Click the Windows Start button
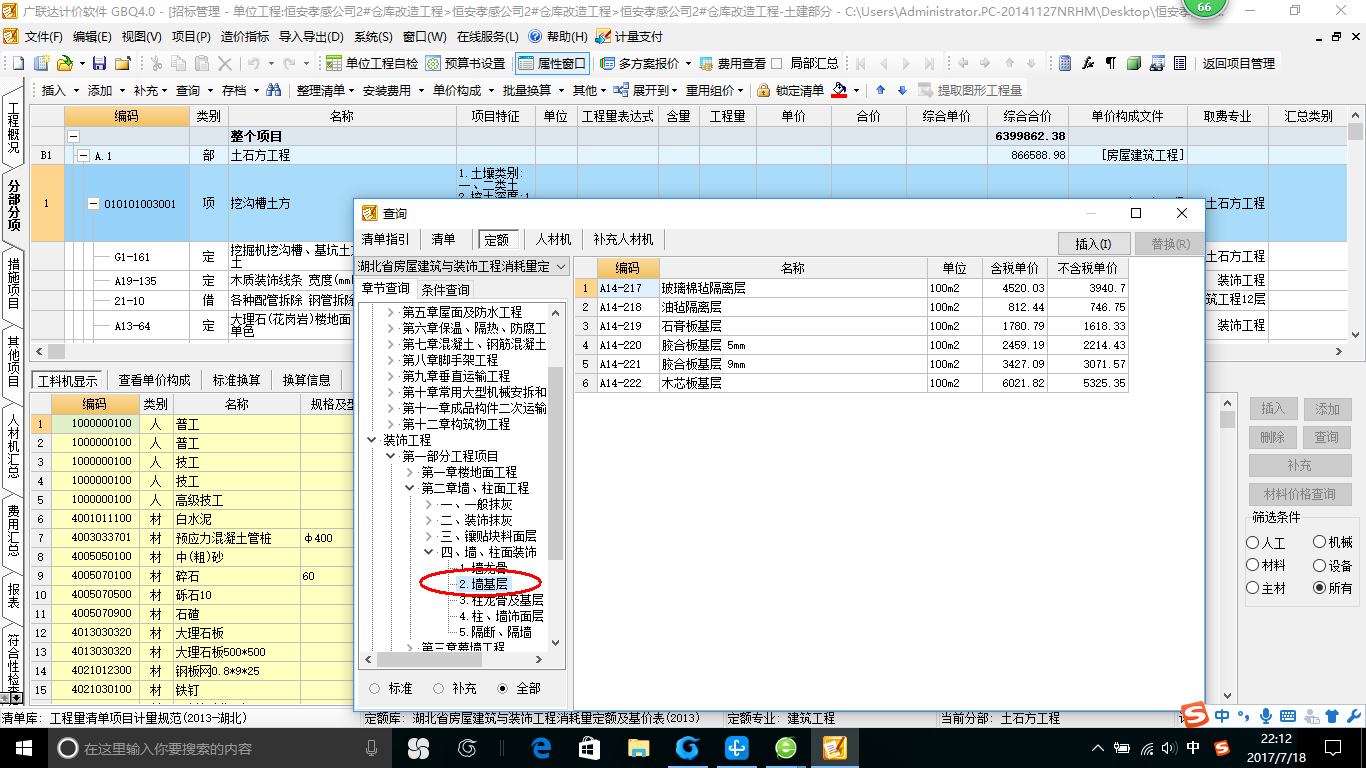Viewport: 1366px width, 768px height. (x=23, y=748)
